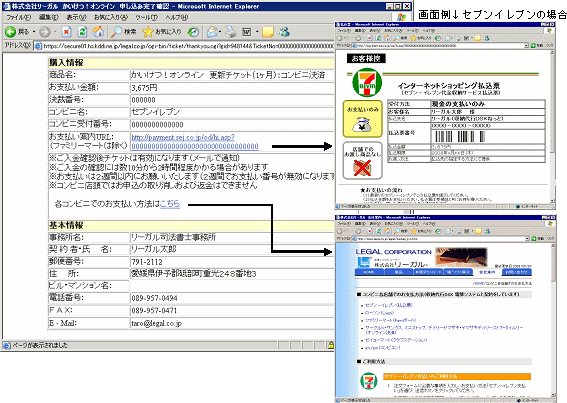The height and width of the screenshot is (403, 567).
Task: Click the こちら link for payment methods
Action: click(x=170, y=204)
